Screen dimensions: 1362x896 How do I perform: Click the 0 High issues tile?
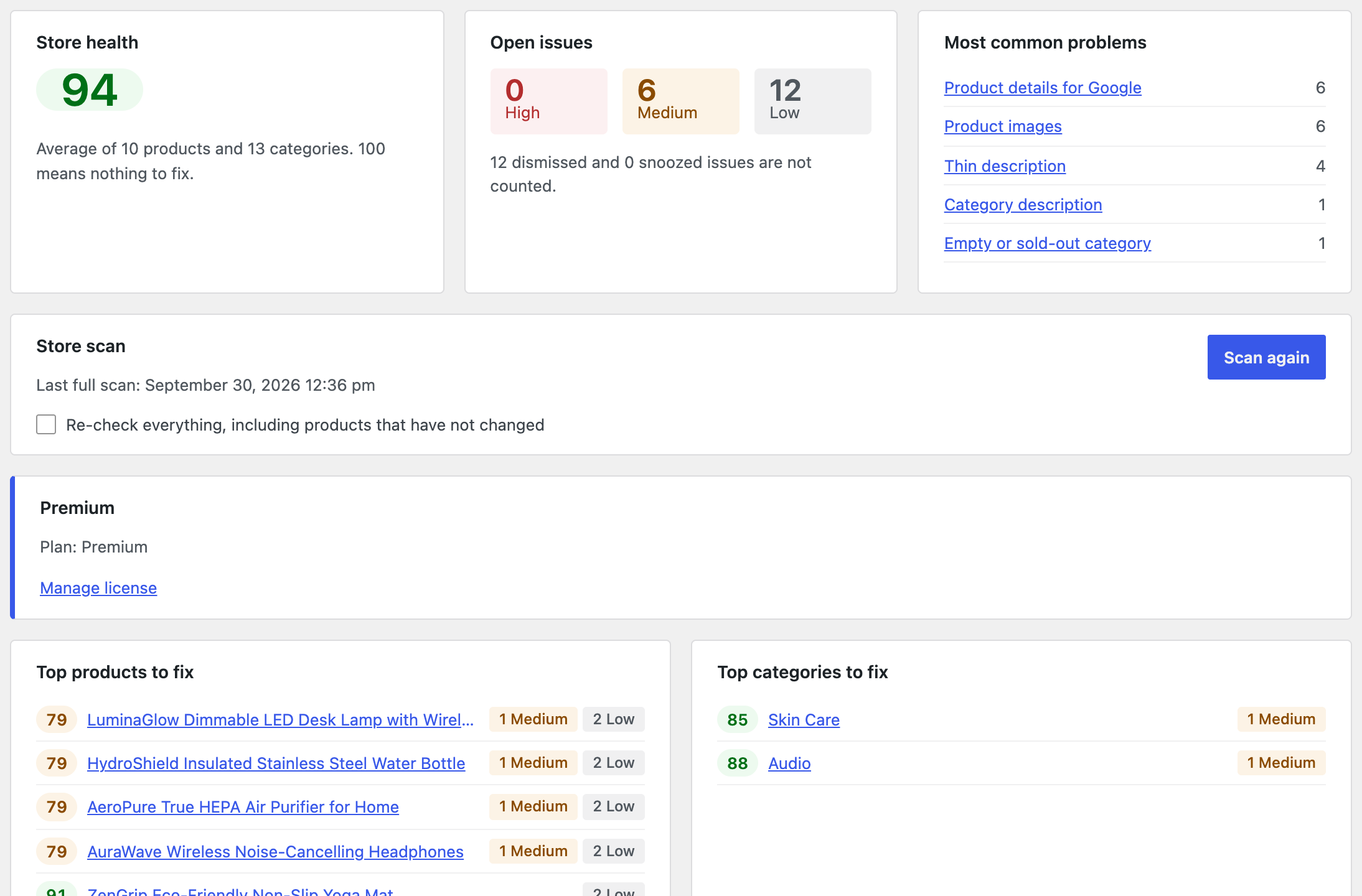(x=548, y=101)
